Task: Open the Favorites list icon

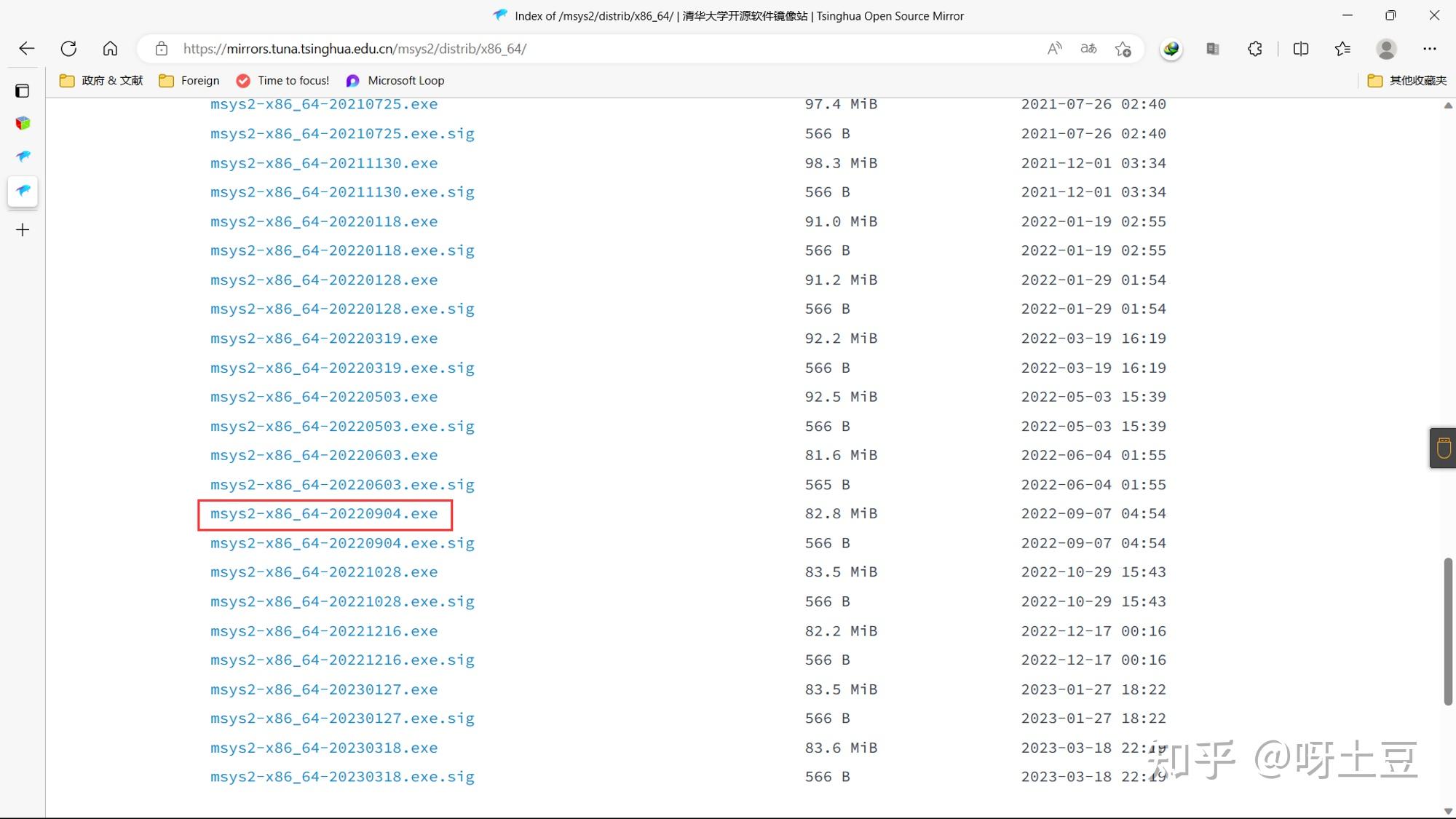Action: coord(1342,49)
